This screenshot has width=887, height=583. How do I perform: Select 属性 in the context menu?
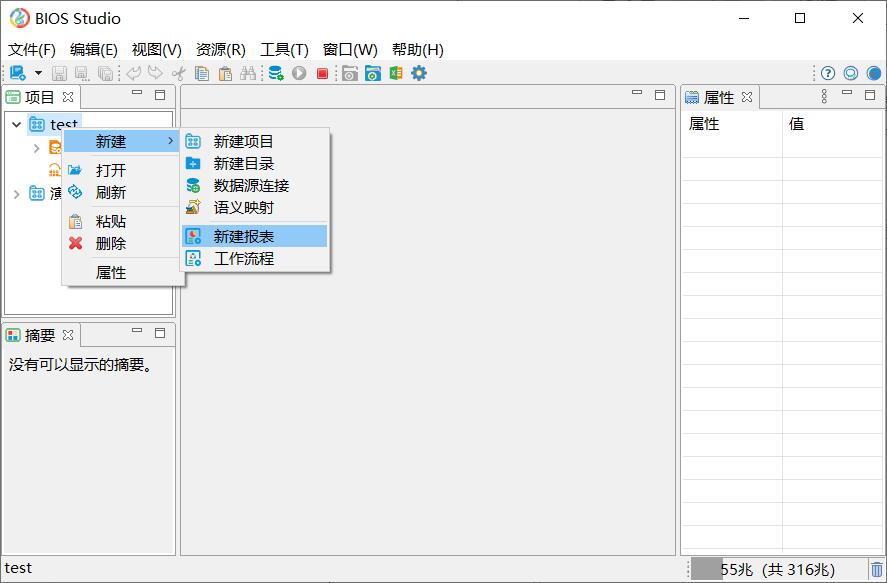click(x=122, y=273)
